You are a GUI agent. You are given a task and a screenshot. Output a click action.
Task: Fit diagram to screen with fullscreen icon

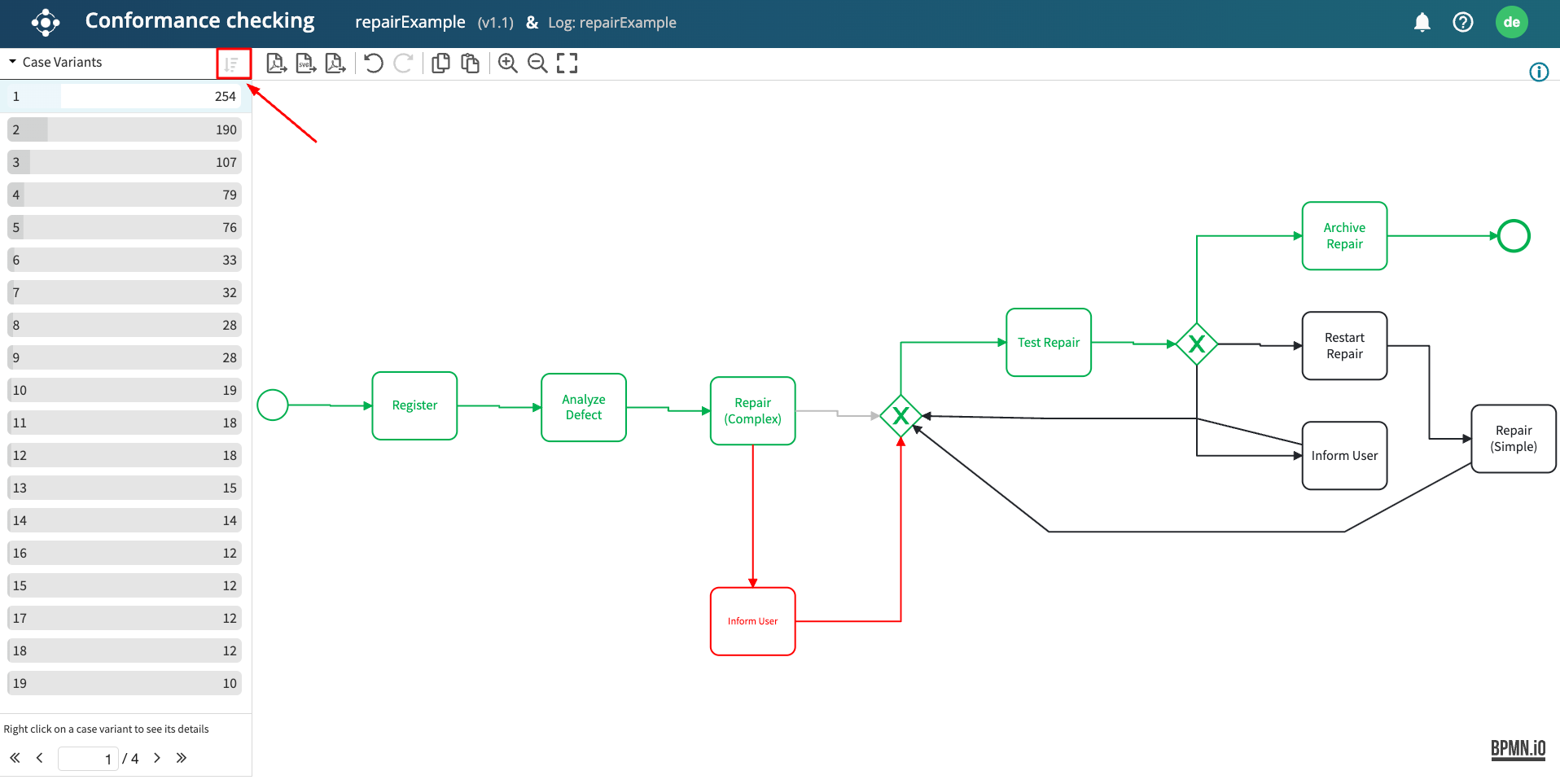[567, 64]
